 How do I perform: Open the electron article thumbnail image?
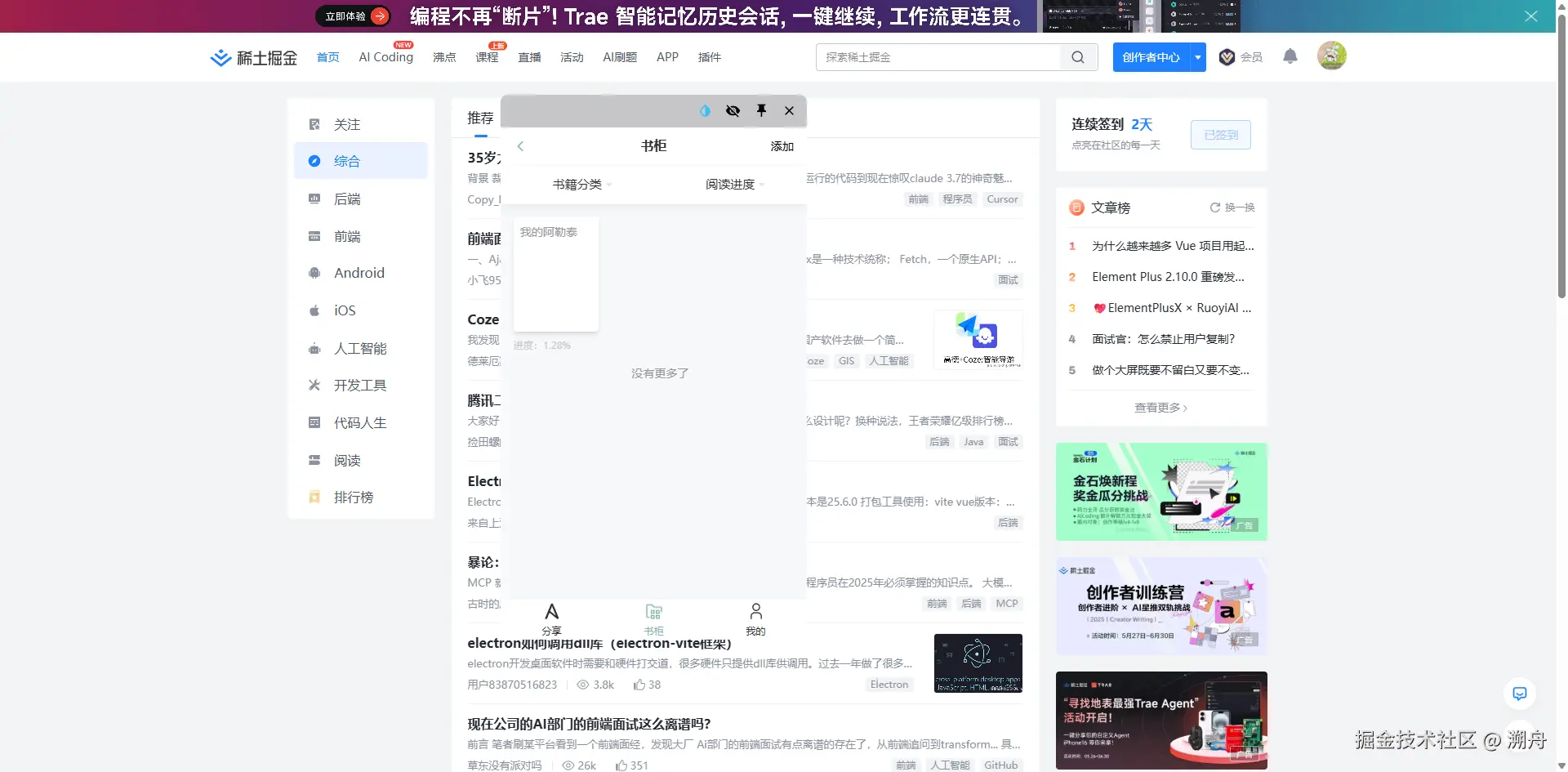(978, 663)
